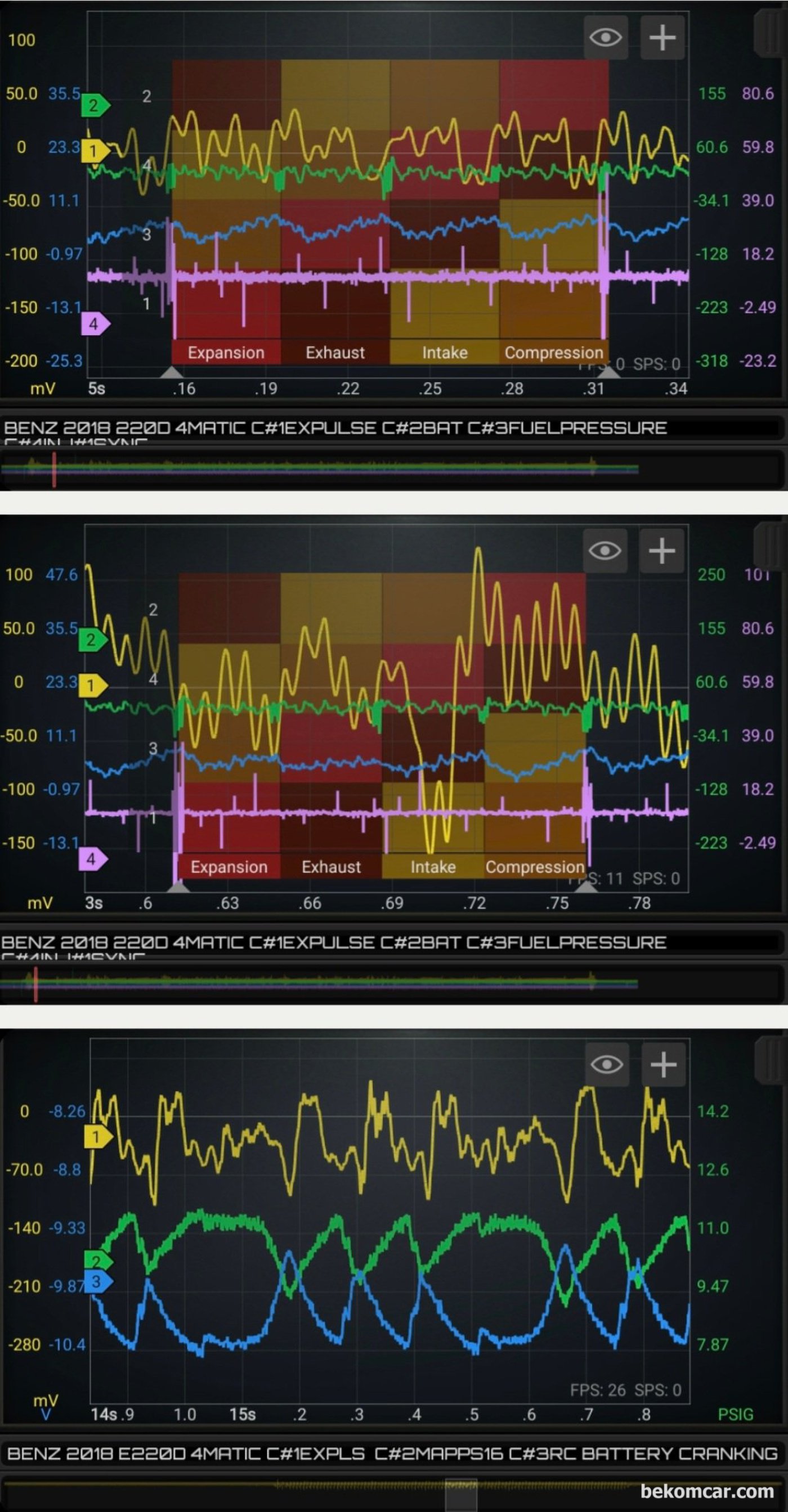Click top chart title BENZ 2018 220D 4MATIC
The width and height of the screenshot is (788, 1512).
point(124,428)
